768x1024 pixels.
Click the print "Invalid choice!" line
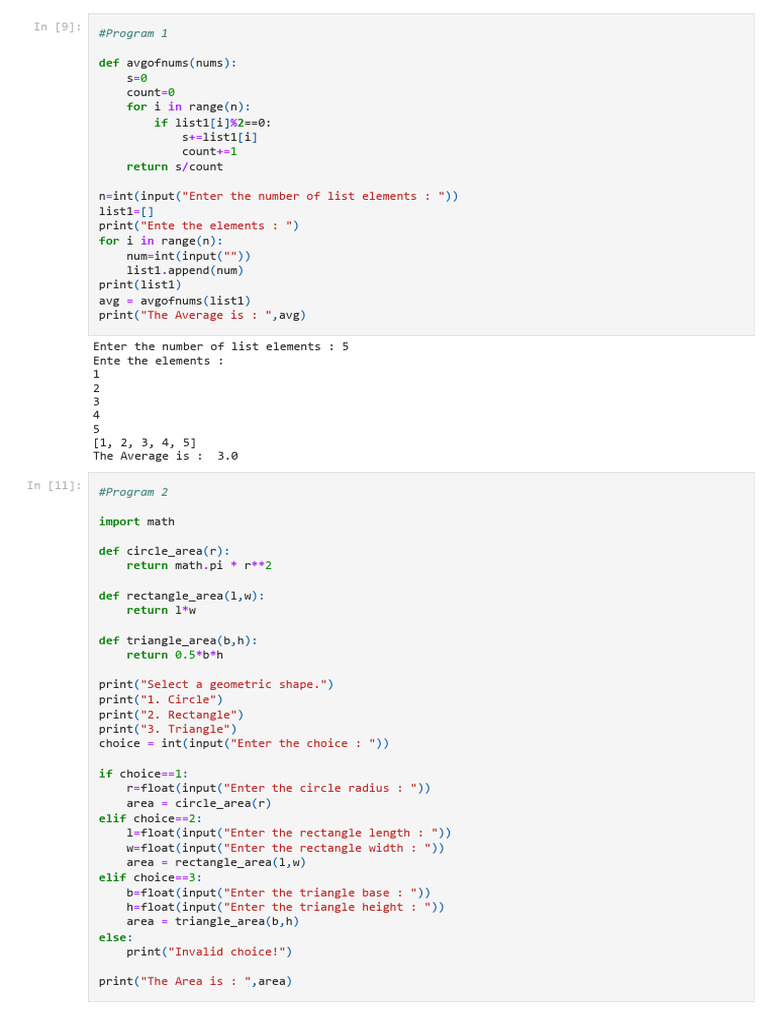click(209, 952)
